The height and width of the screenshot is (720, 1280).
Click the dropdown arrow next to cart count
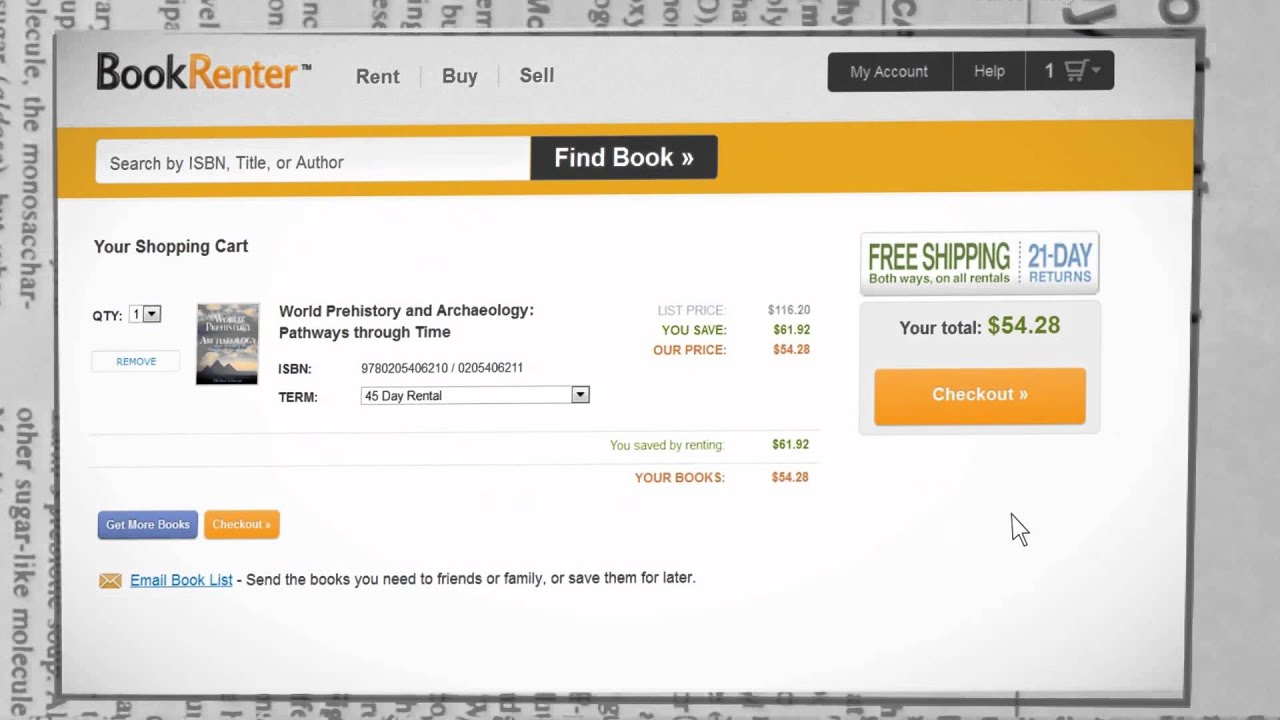click(1096, 71)
